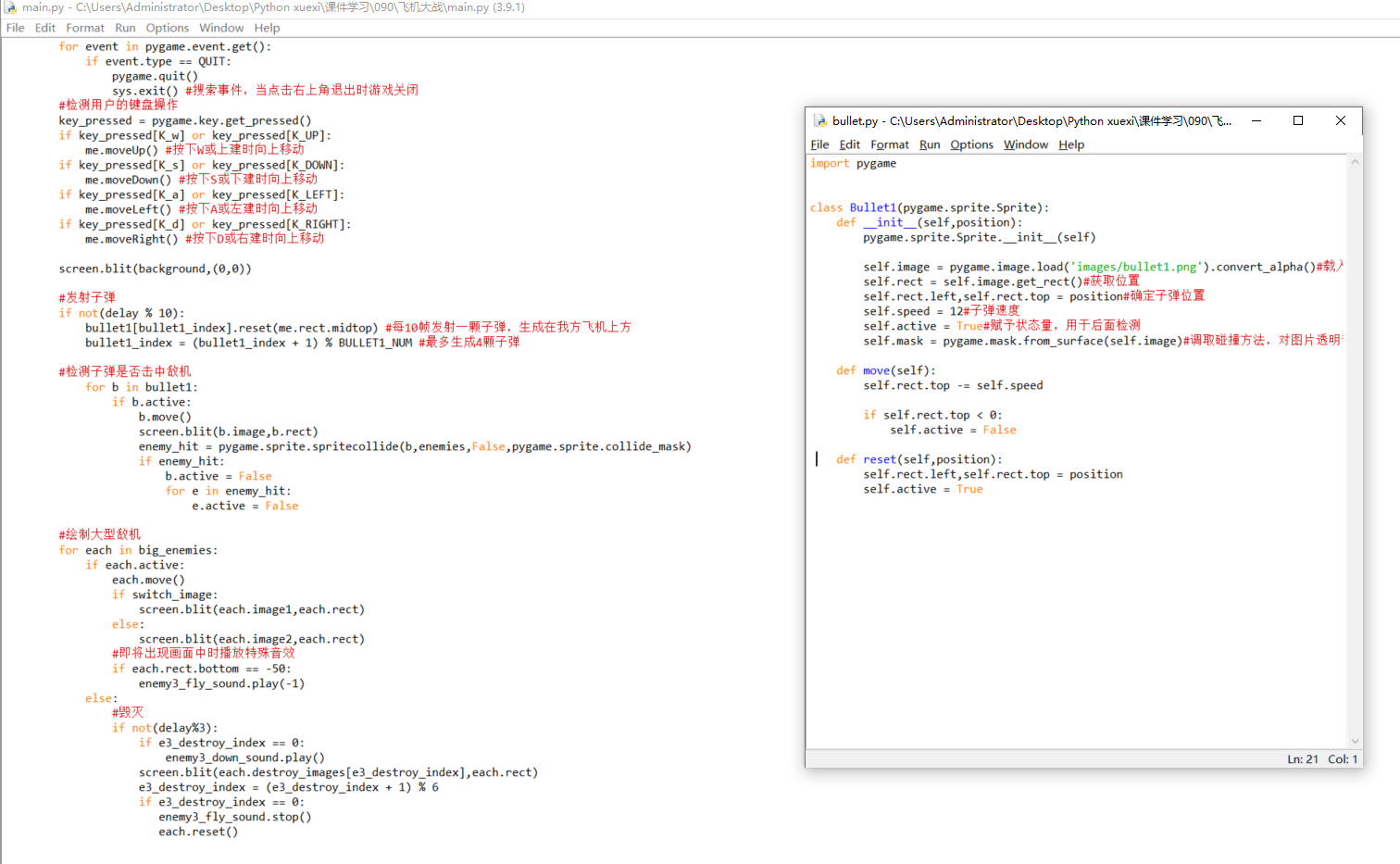Open Options menu in bullet.py window
The height and width of the screenshot is (864, 1400).
971,144
